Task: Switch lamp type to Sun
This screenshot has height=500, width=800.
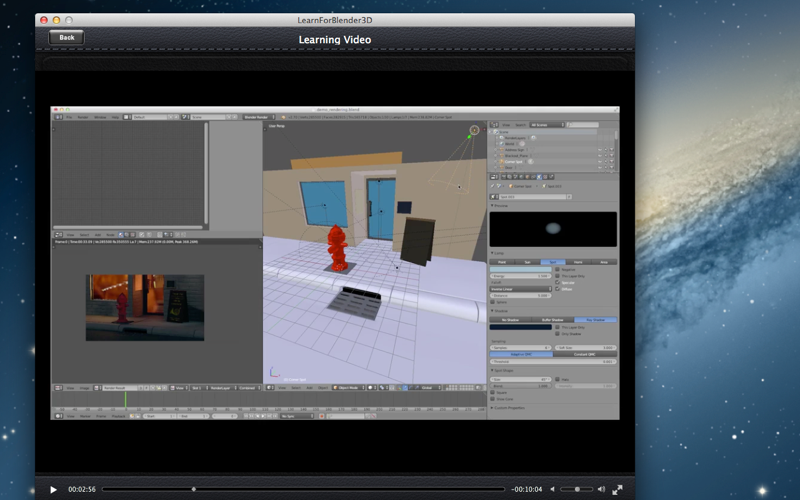Action: (528, 262)
